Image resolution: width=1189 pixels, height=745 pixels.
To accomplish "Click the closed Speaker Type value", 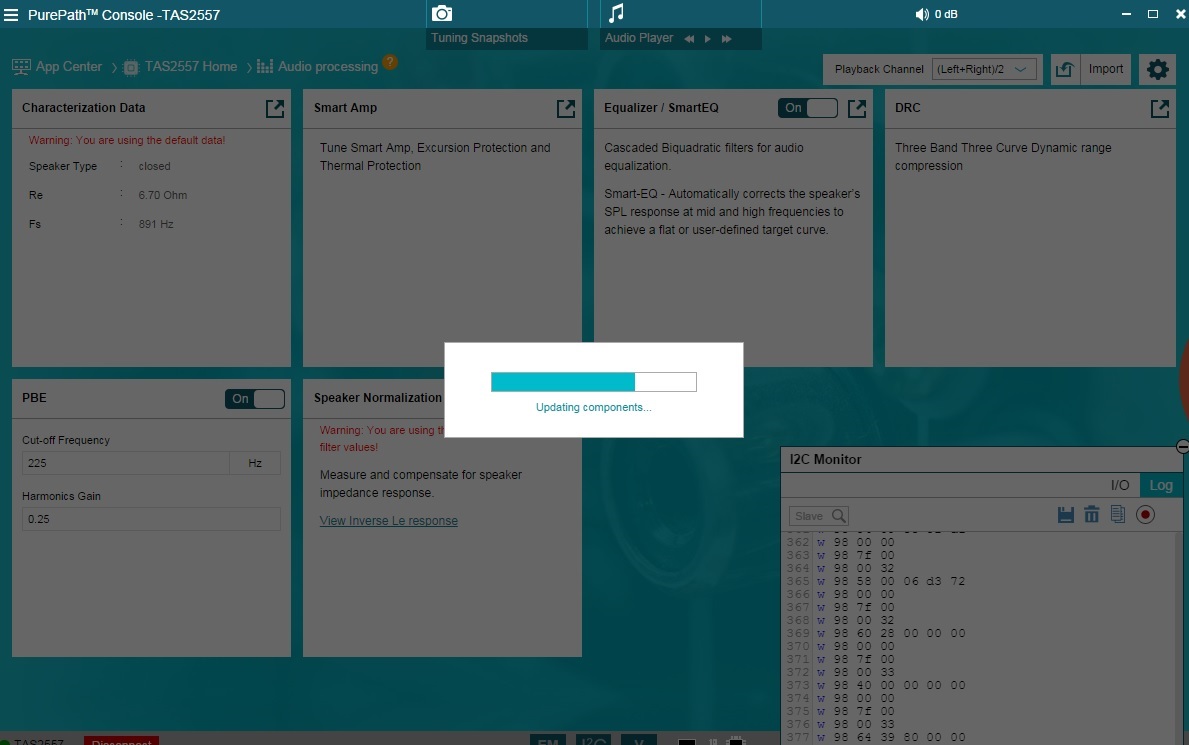I will click(154, 166).
